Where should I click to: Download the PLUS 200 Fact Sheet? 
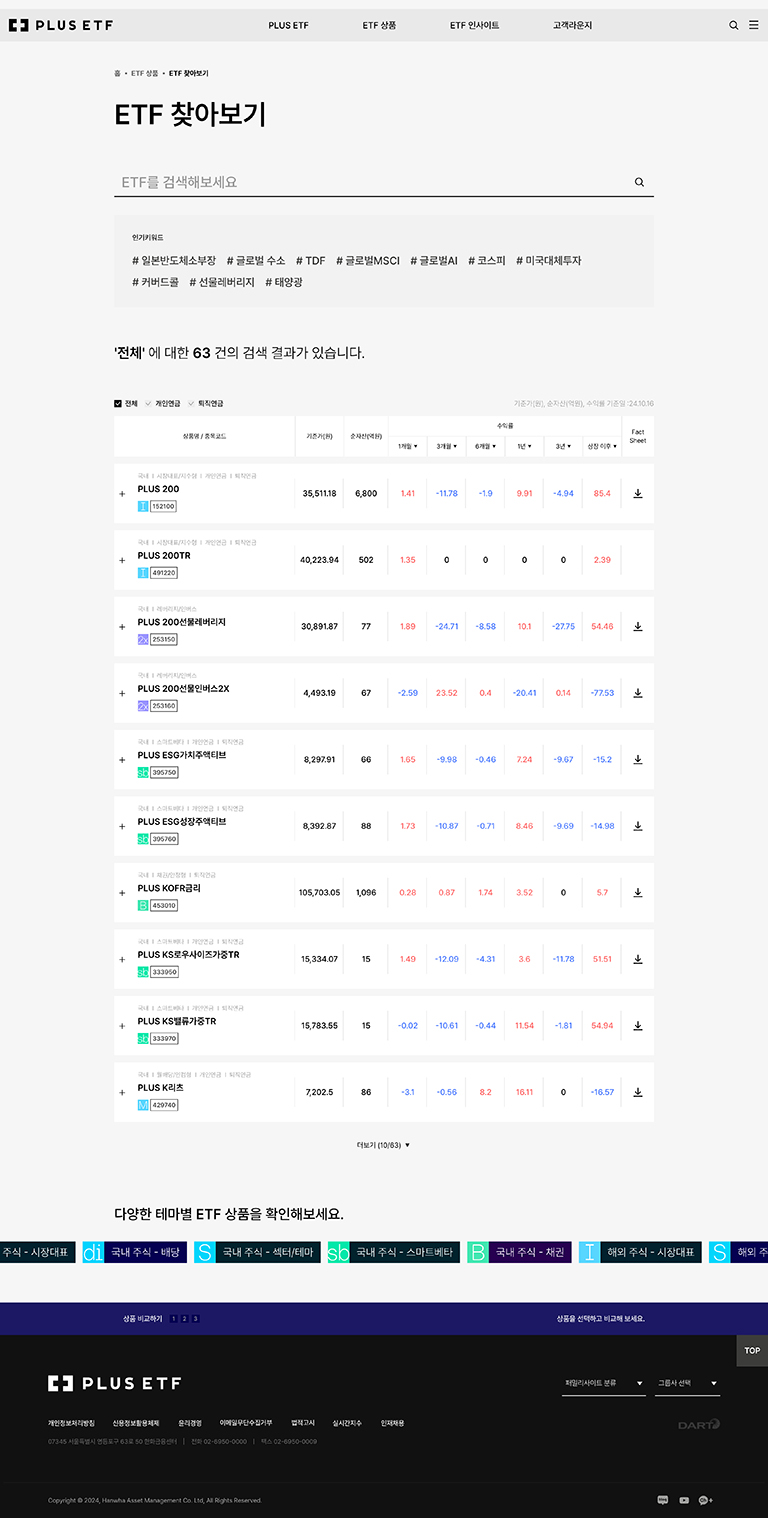(x=637, y=493)
